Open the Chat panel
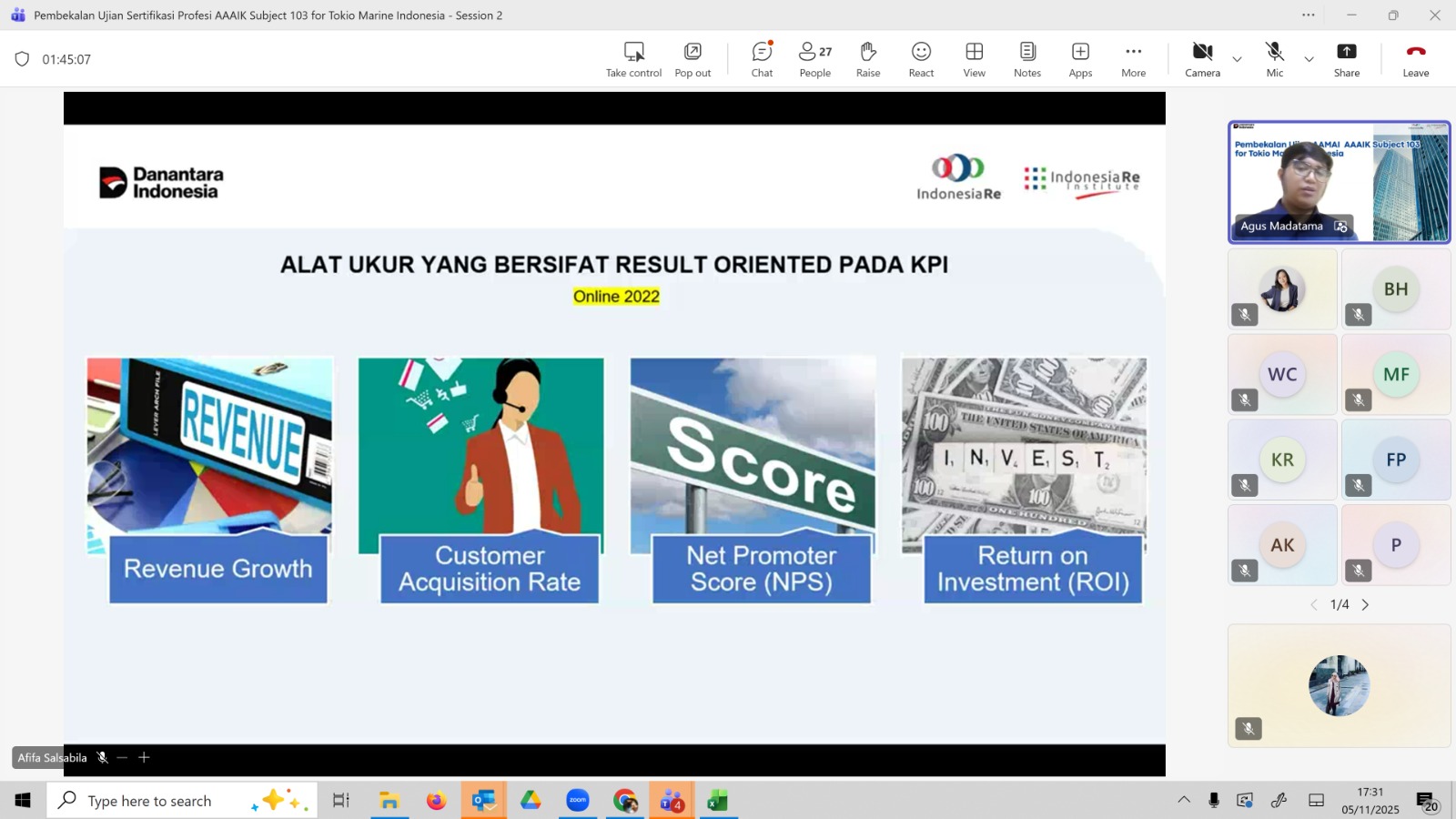Screen dimensions: 1456x819 click(x=762, y=59)
